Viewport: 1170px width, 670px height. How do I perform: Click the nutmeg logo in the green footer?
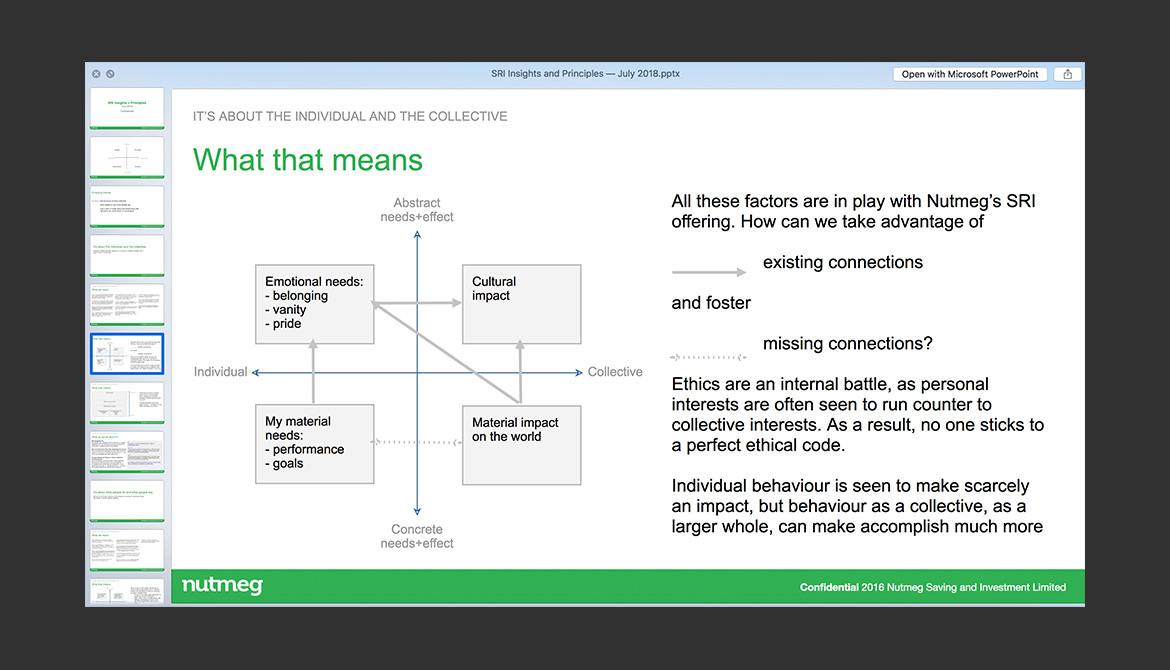click(x=222, y=586)
